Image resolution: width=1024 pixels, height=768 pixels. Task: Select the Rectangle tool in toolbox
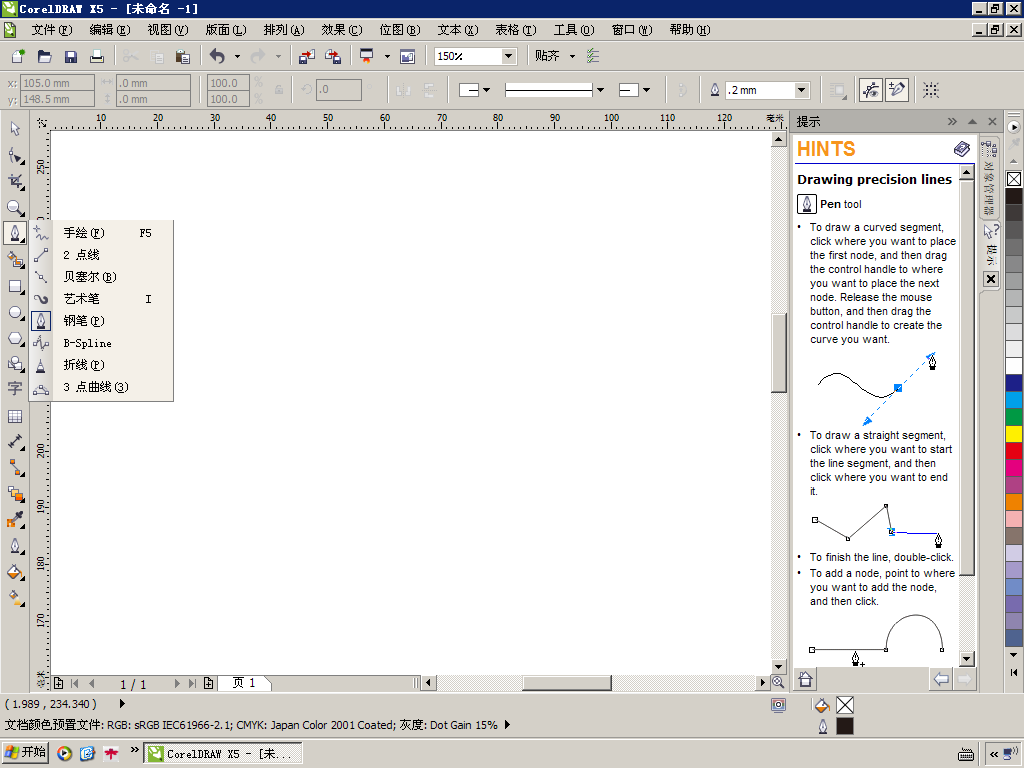click(15, 286)
